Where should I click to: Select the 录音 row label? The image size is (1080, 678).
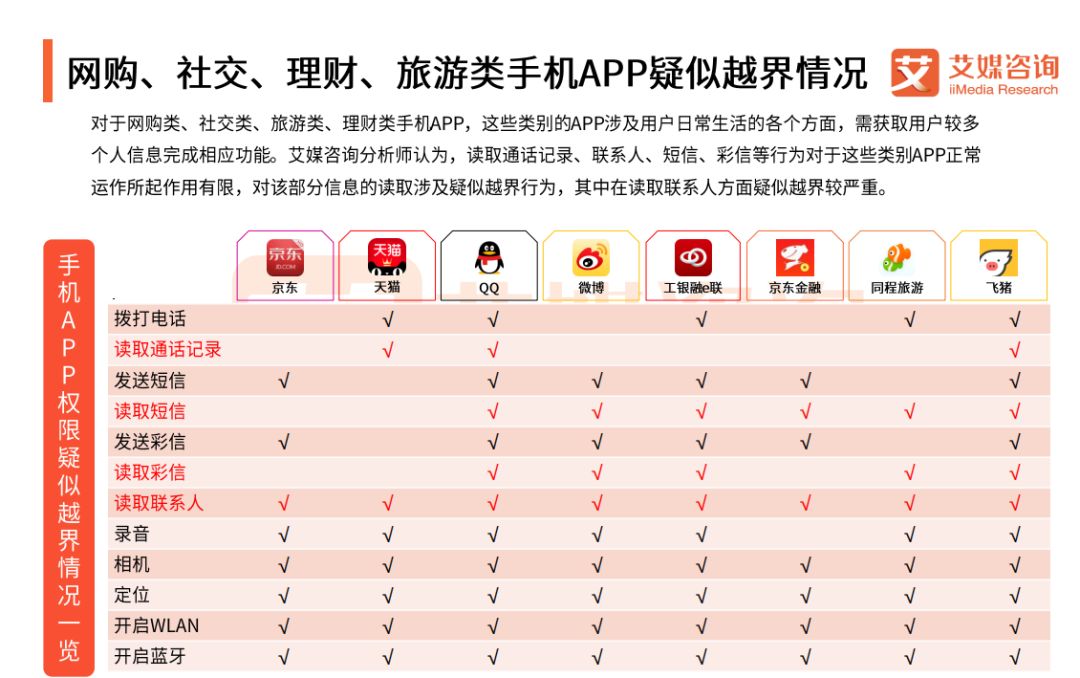click(132, 534)
